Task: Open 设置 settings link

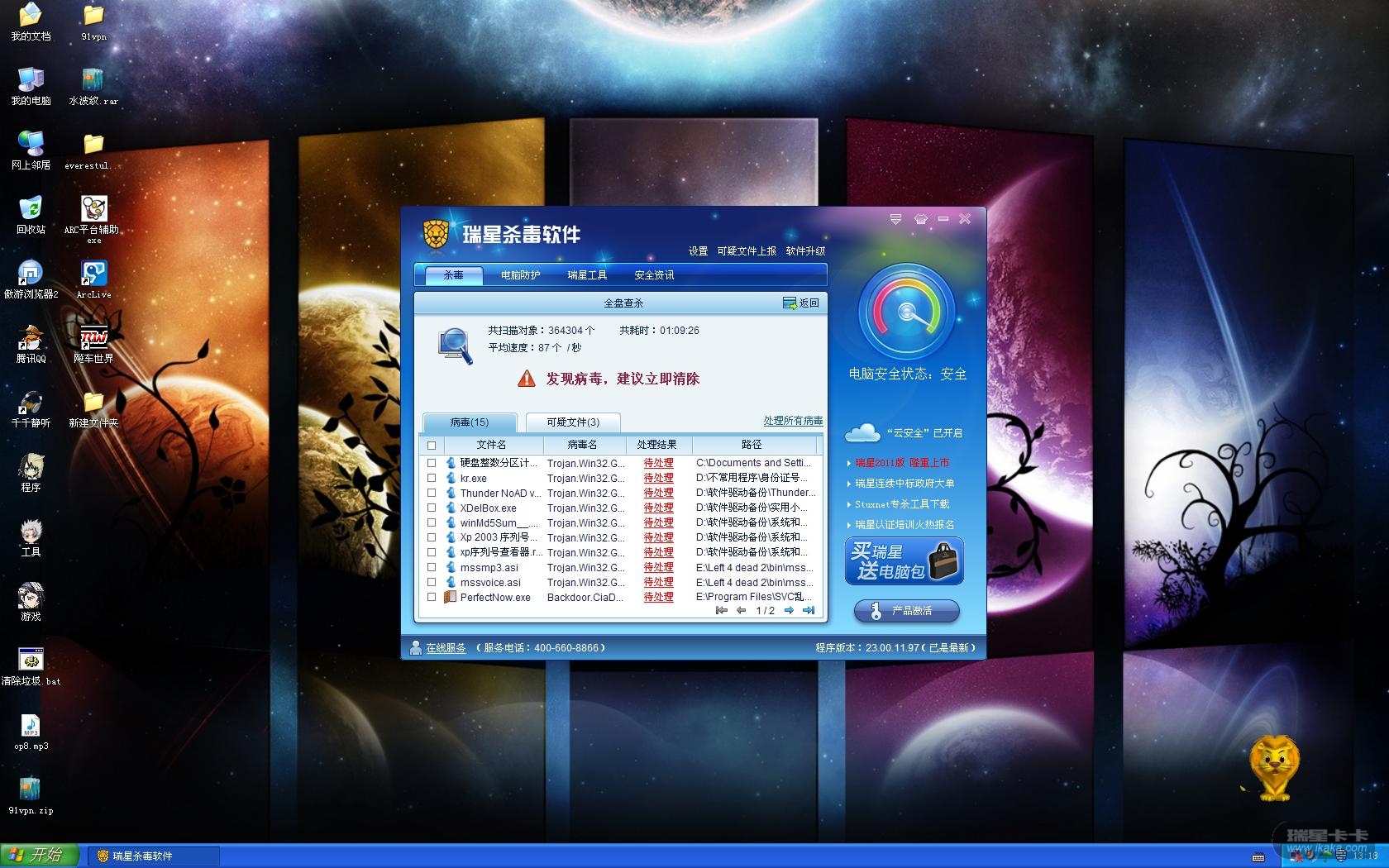Action: [699, 250]
